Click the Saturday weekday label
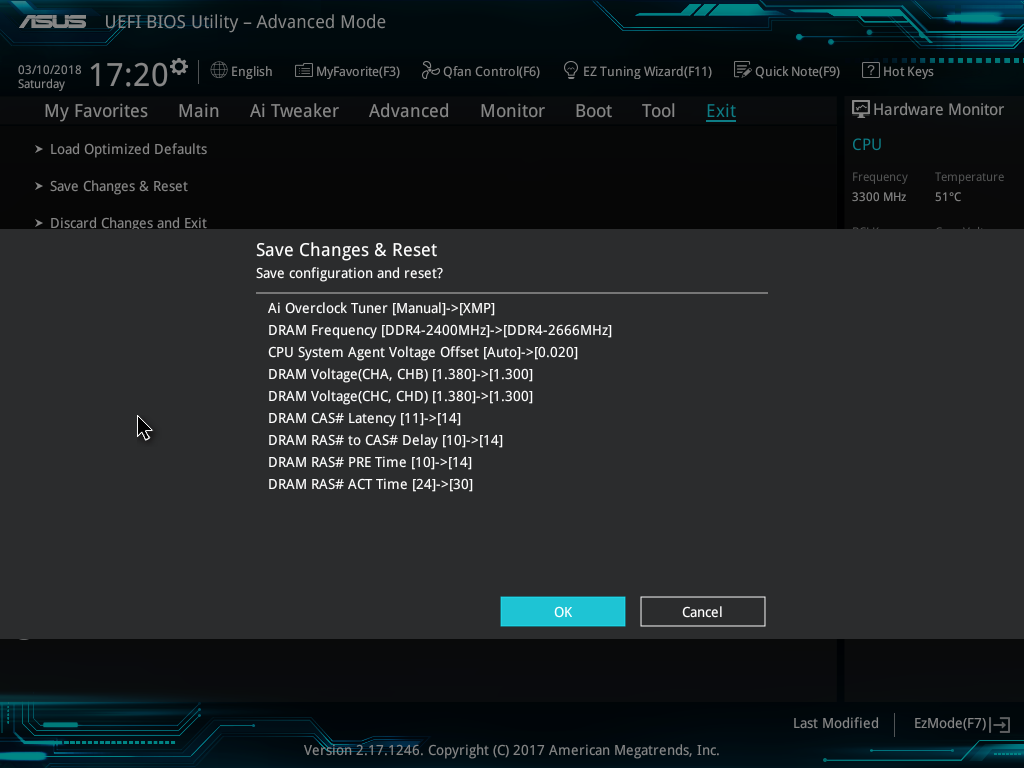 [x=41, y=84]
